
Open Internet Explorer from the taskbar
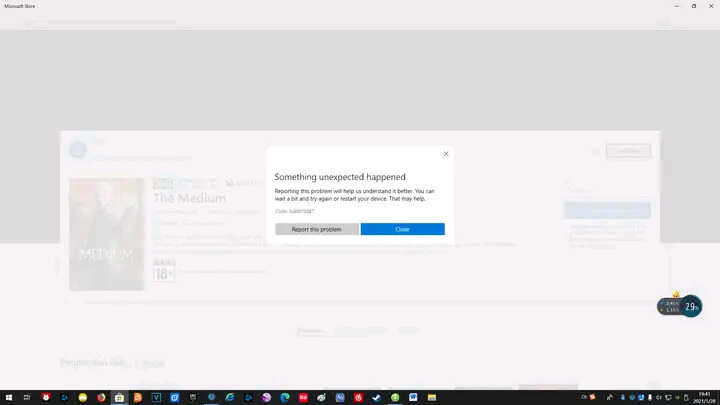(230, 397)
